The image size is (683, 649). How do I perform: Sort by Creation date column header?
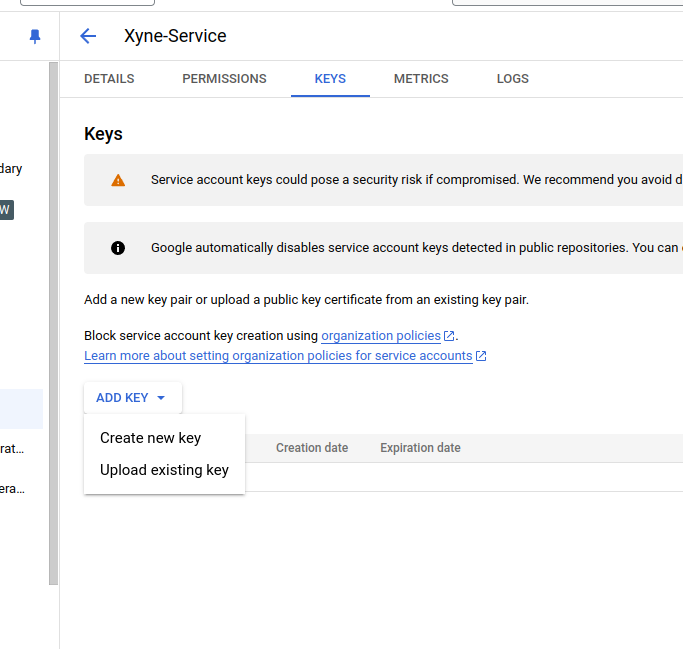pyautogui.click(x=312, y=448)
